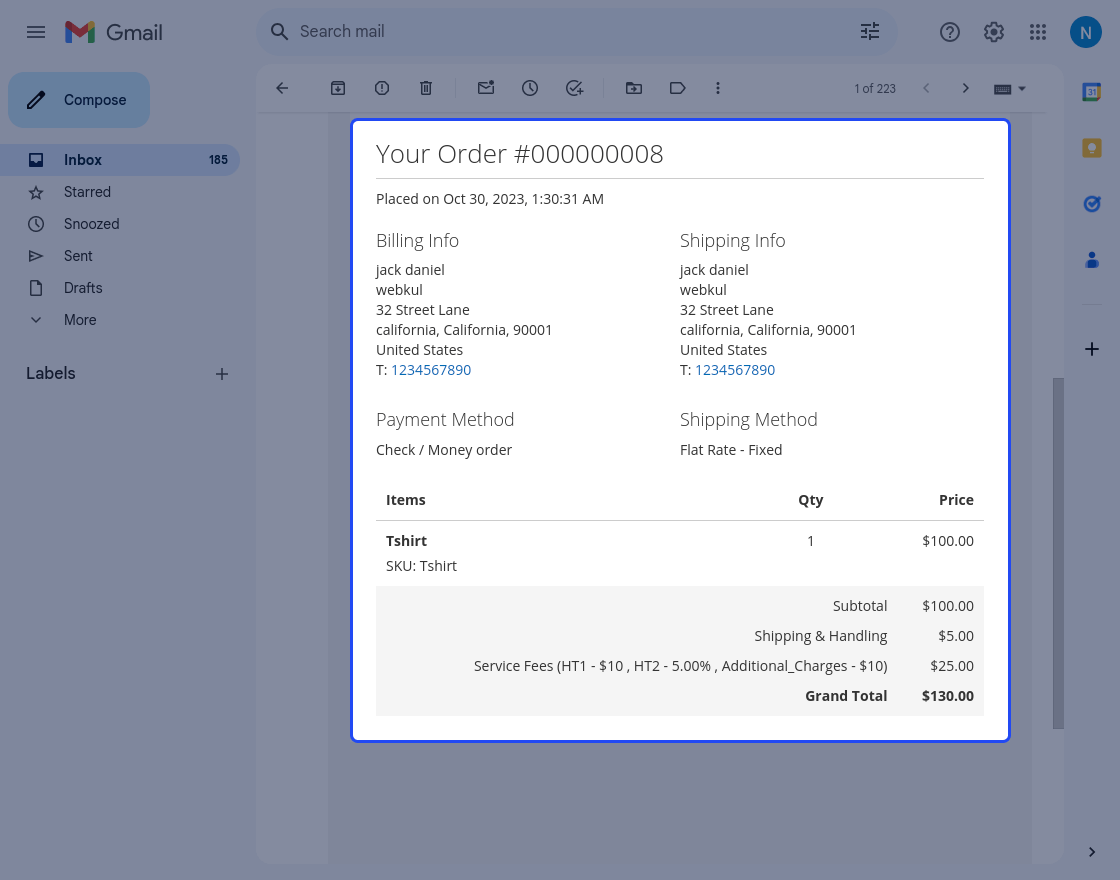
Task: Open Google Tasks side panel
Action: point(1091,204)
